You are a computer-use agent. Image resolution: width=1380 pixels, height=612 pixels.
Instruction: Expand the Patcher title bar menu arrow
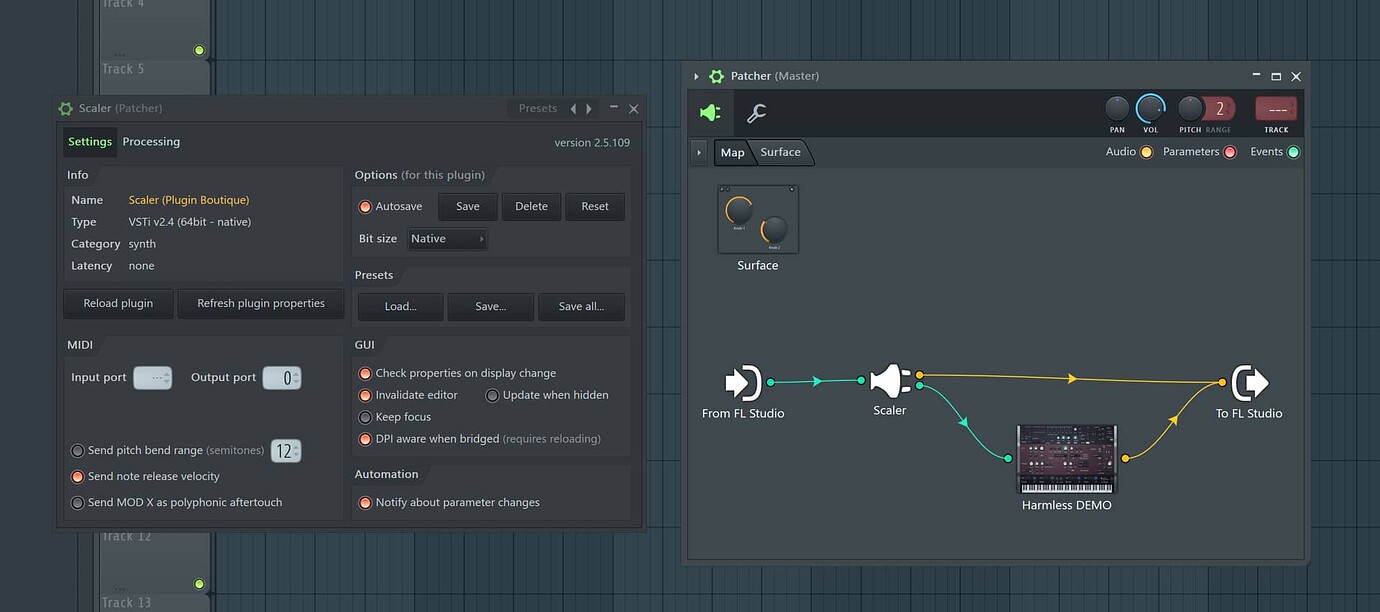pos(696,77)
